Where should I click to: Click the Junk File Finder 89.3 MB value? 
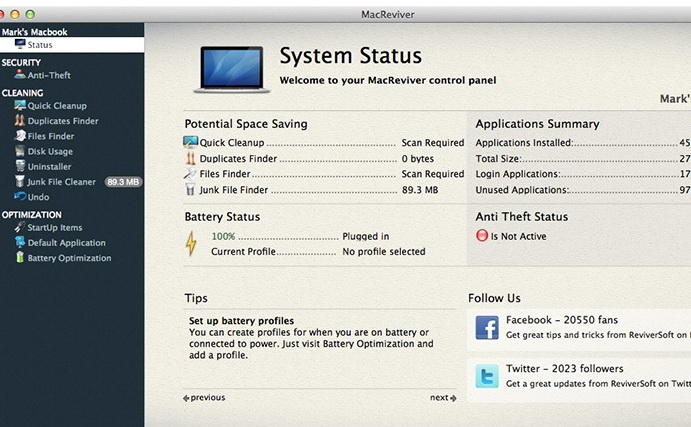coord(420,190)
